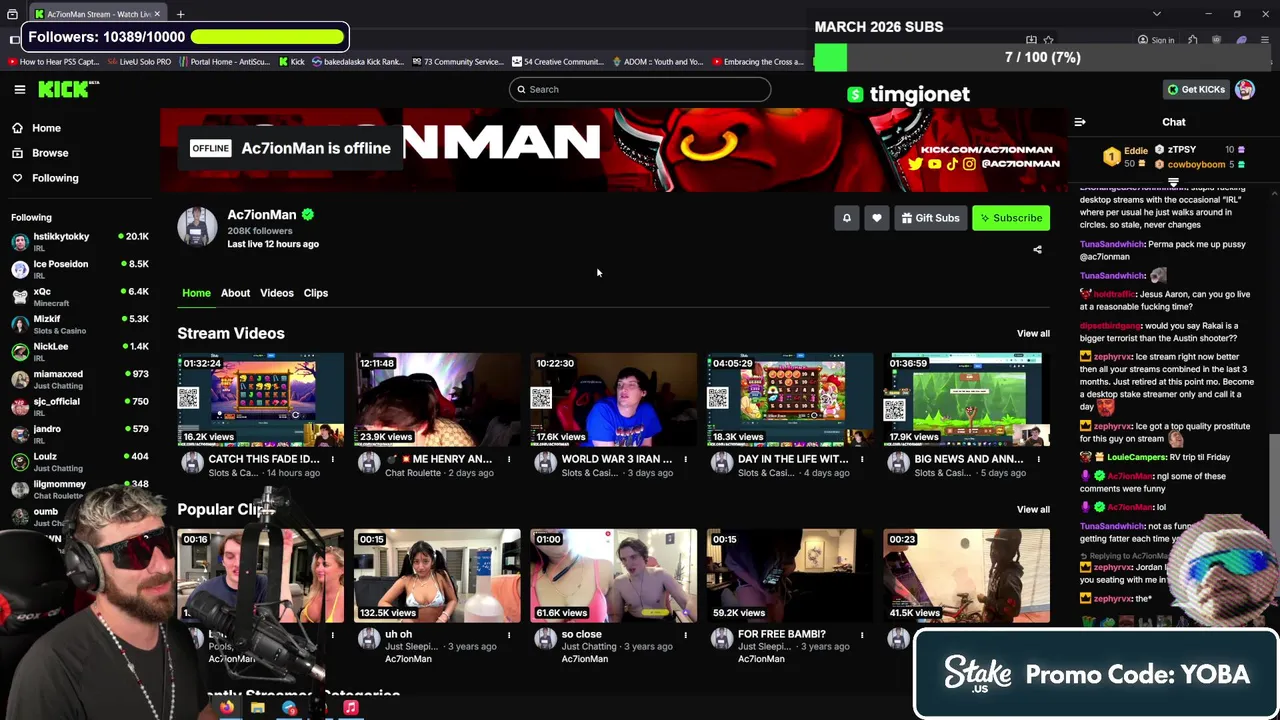
Task: Open options for FOR FREE BAMBI? clip
Action: [861, 634]
